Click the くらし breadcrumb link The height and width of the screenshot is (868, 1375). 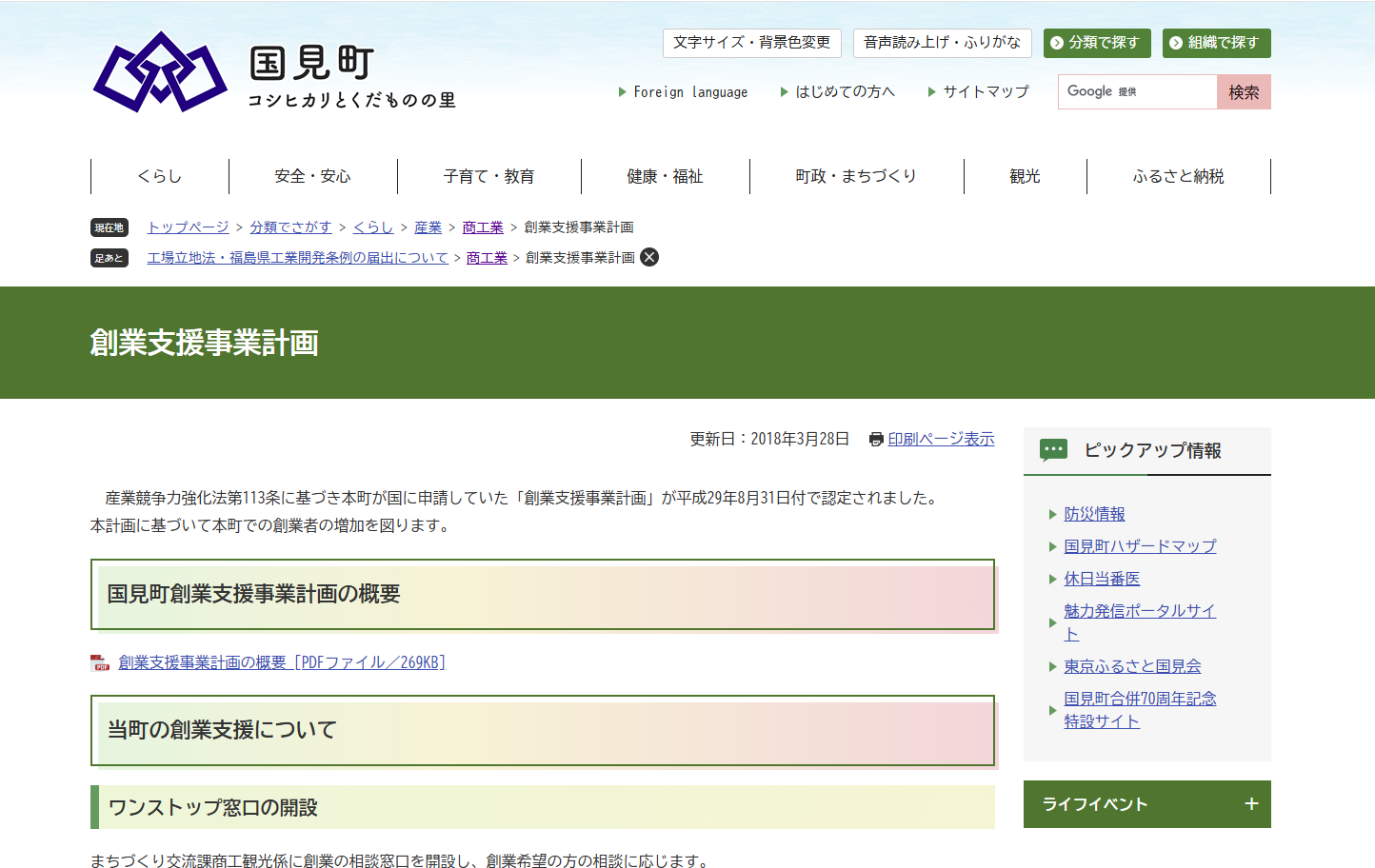[373, 227]
